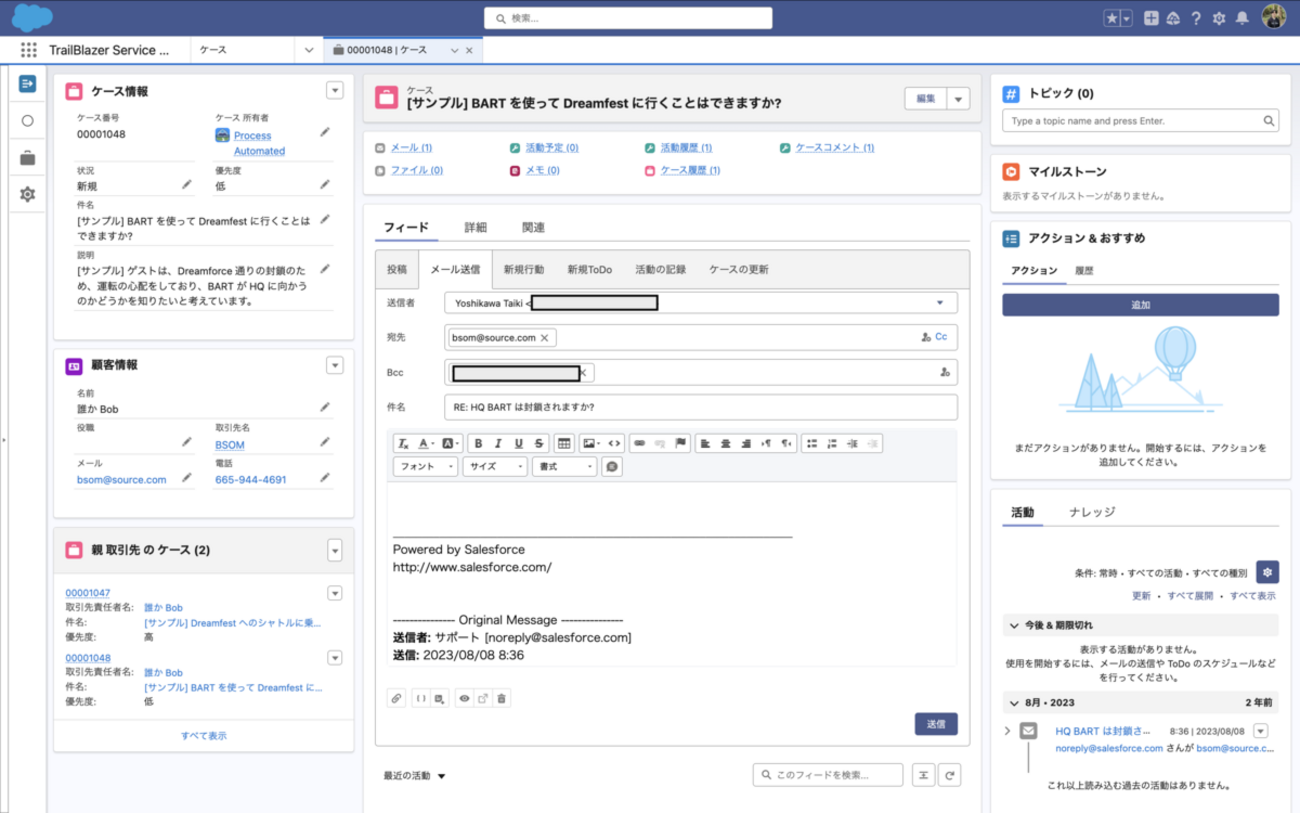Click the Favorites star icon
The height and width of the screenshot is (813, 1300).
point(1112,18)
